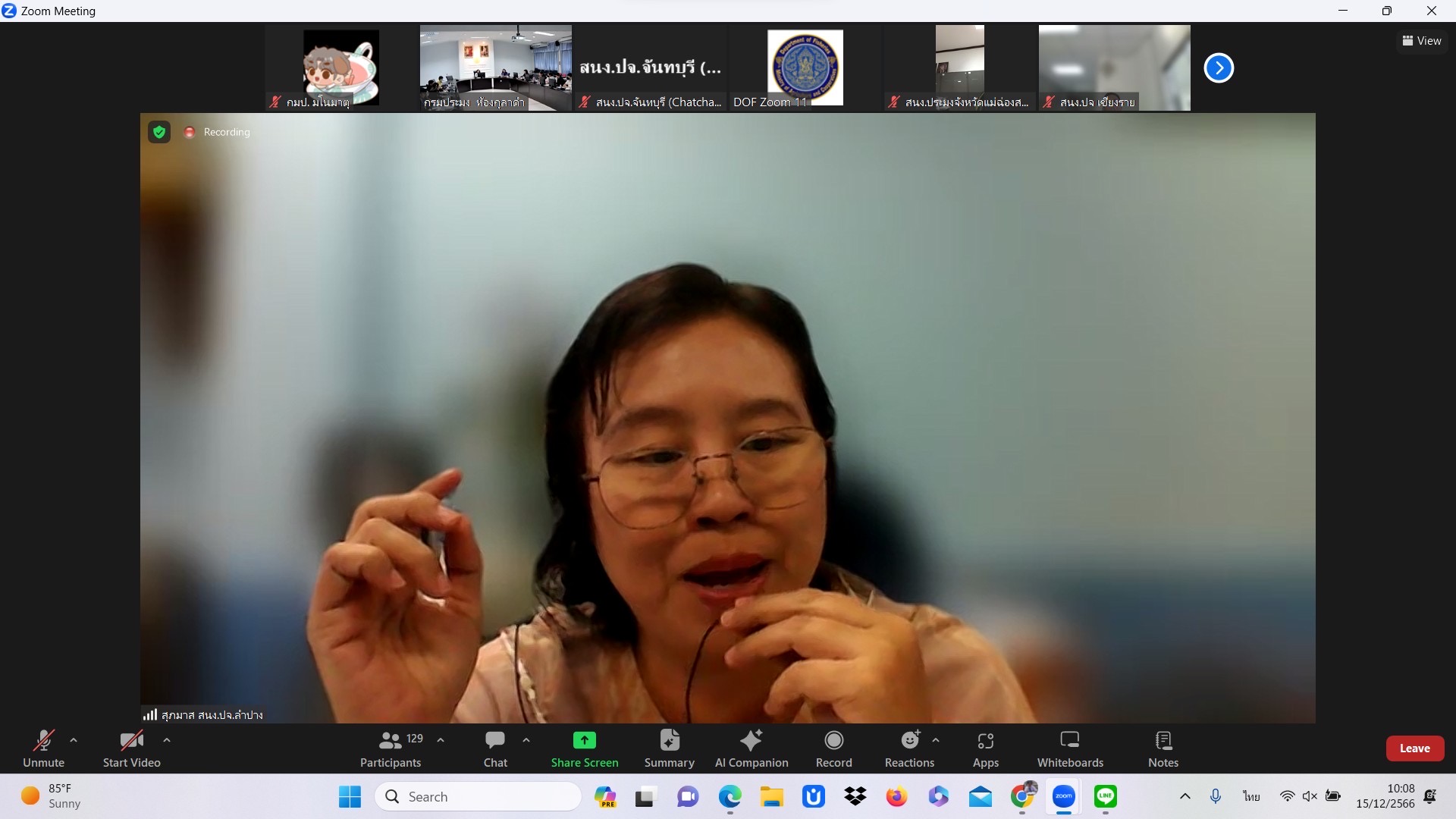Expand Reactions options arrow

(936, 740)
